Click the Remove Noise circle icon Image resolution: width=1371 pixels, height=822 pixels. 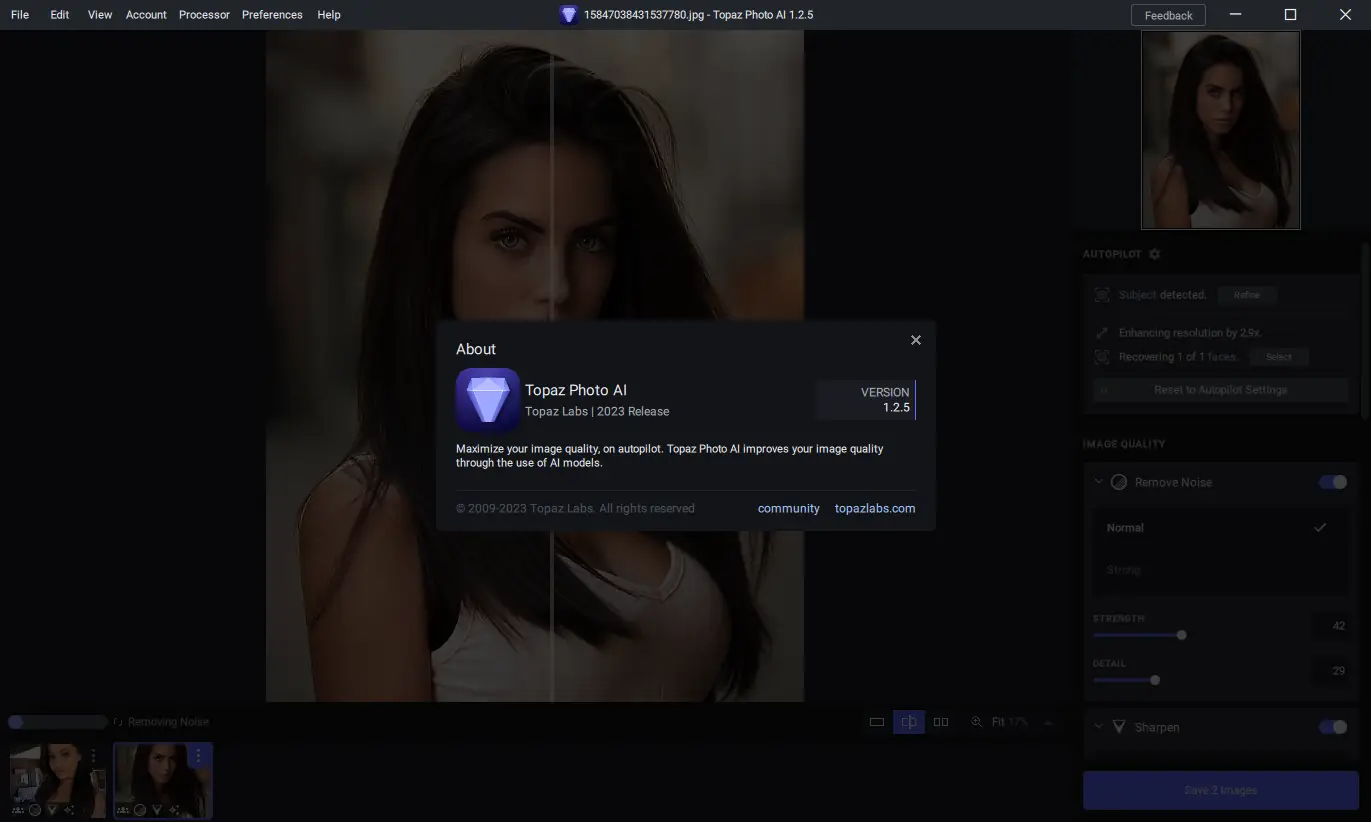1119,482
